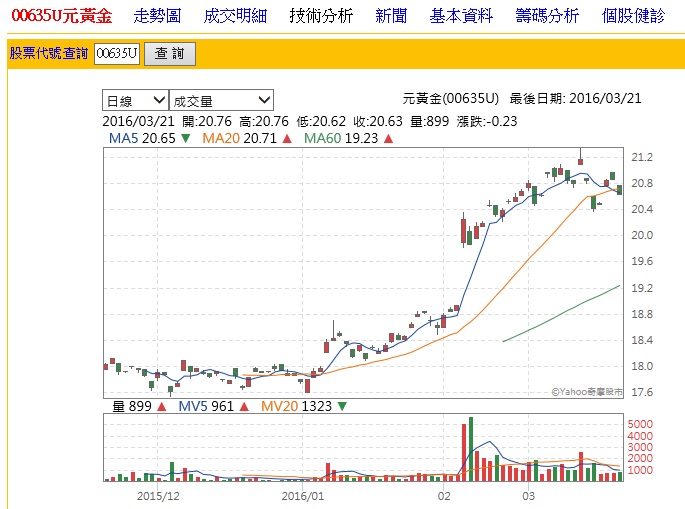Click the 查詢 search button

click(x=170, y=54)
